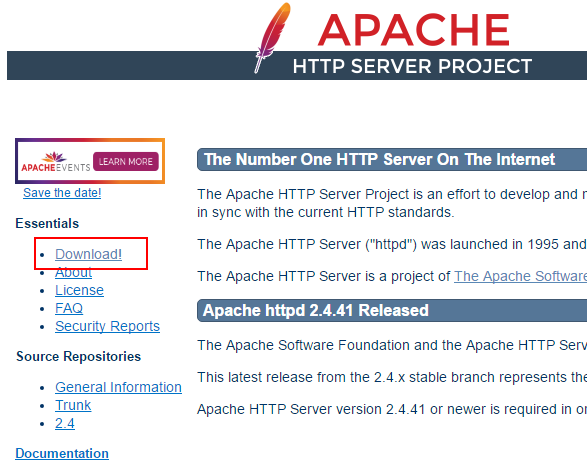
Task: Open the Trunk repository link
Action: [73, 405]
